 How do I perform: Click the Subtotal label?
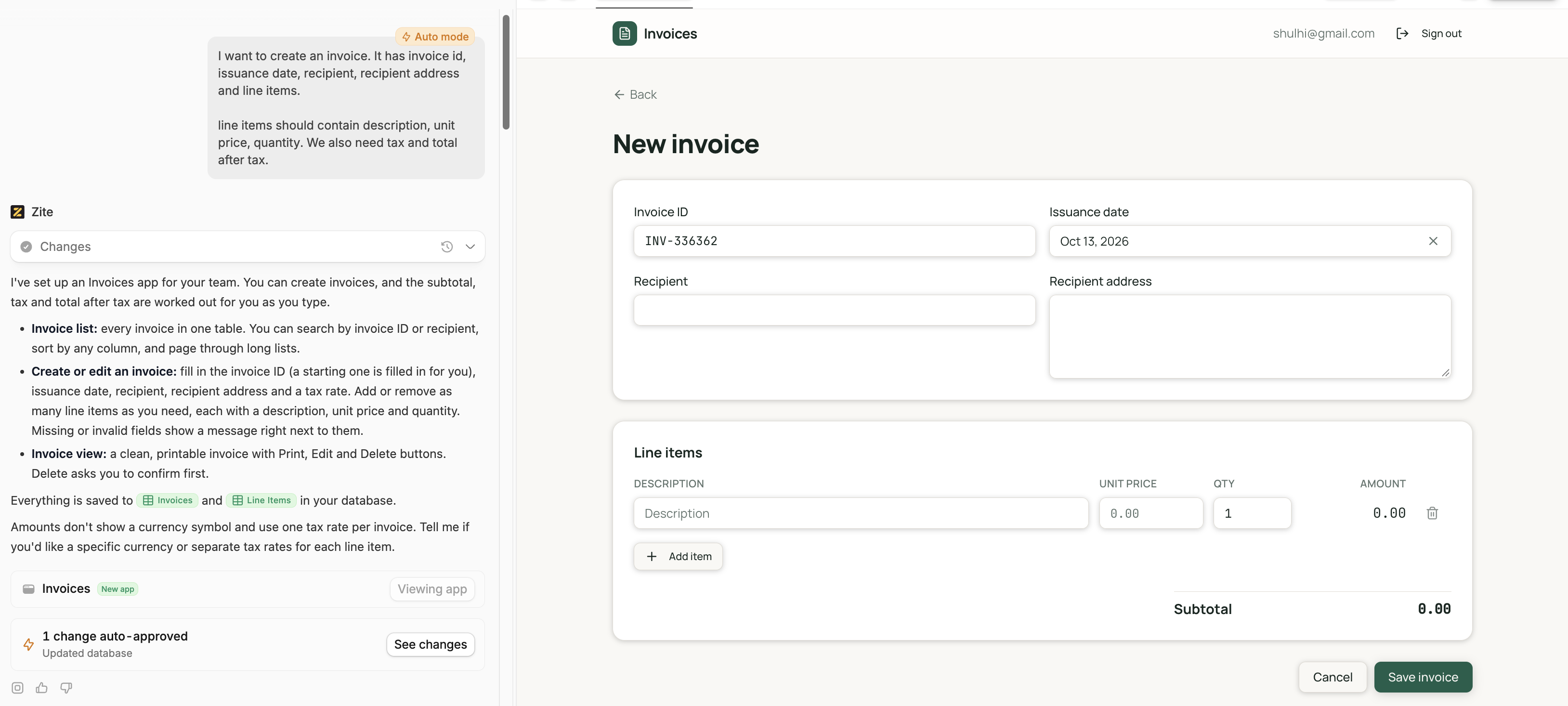click(x=1202, y=609)
